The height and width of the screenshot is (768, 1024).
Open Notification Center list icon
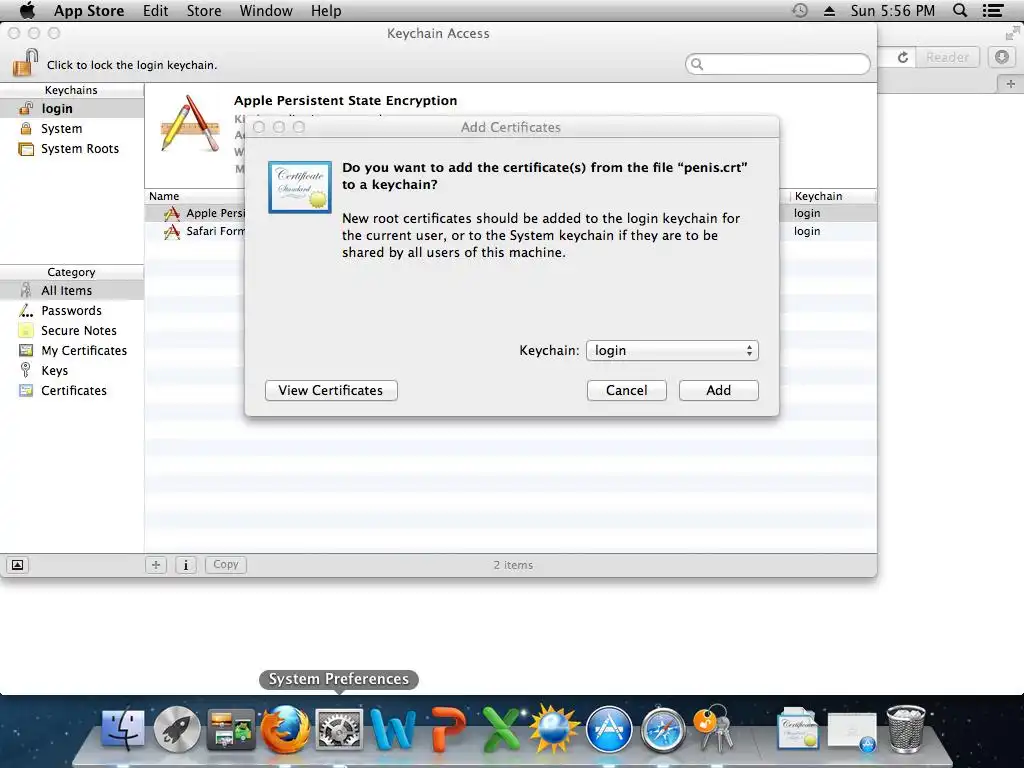(993, 10)
